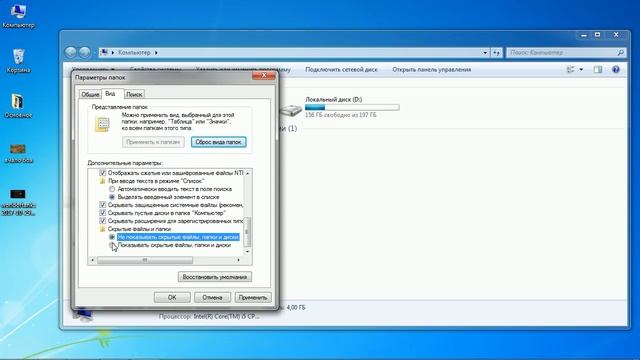640x360 pixels.
Task: Click the change view icon in Explorer toolbar
Action: [x=571, y=70]
